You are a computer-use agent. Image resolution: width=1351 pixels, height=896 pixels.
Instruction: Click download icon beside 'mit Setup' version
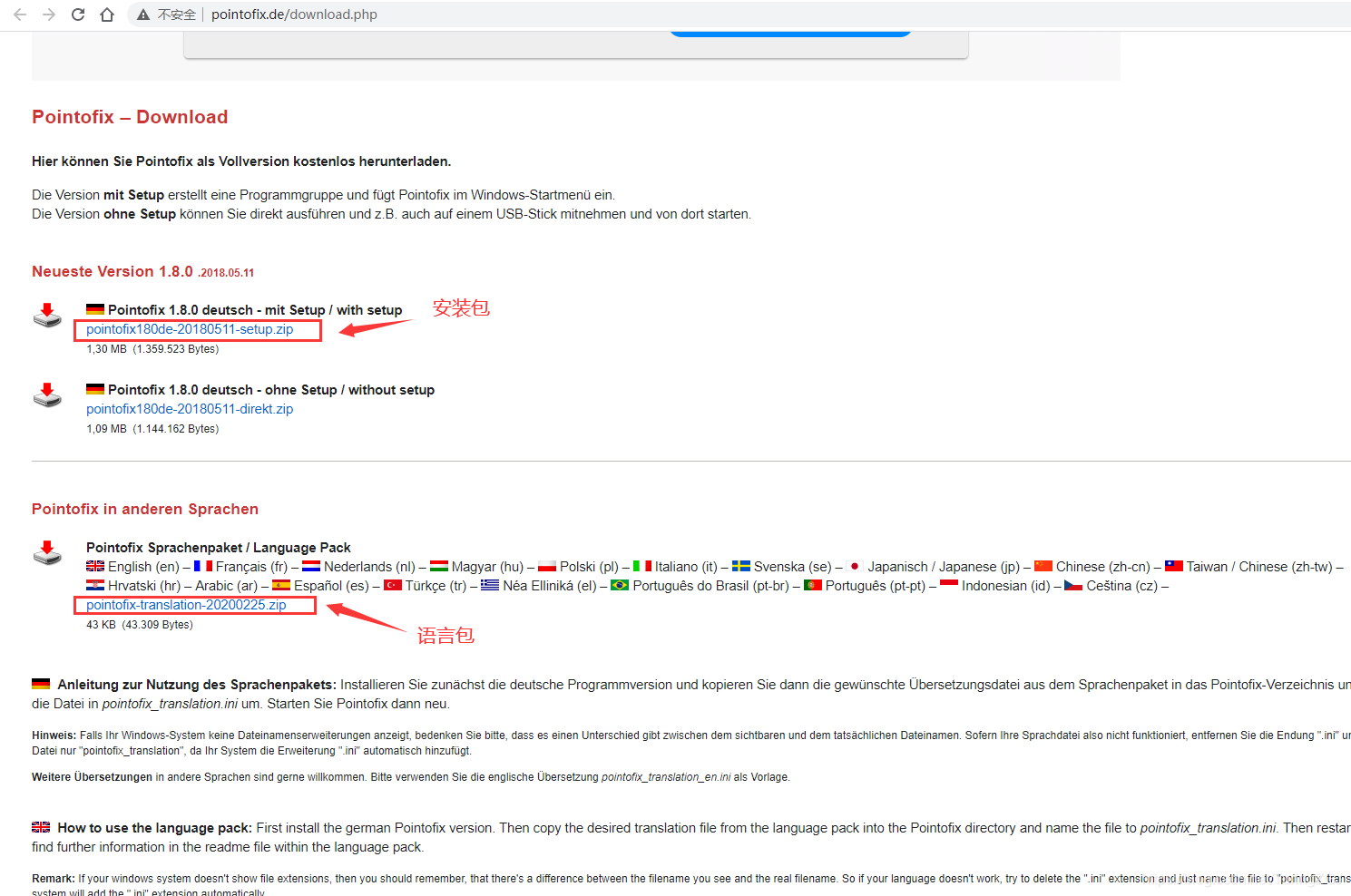click(x=47, y=316)
